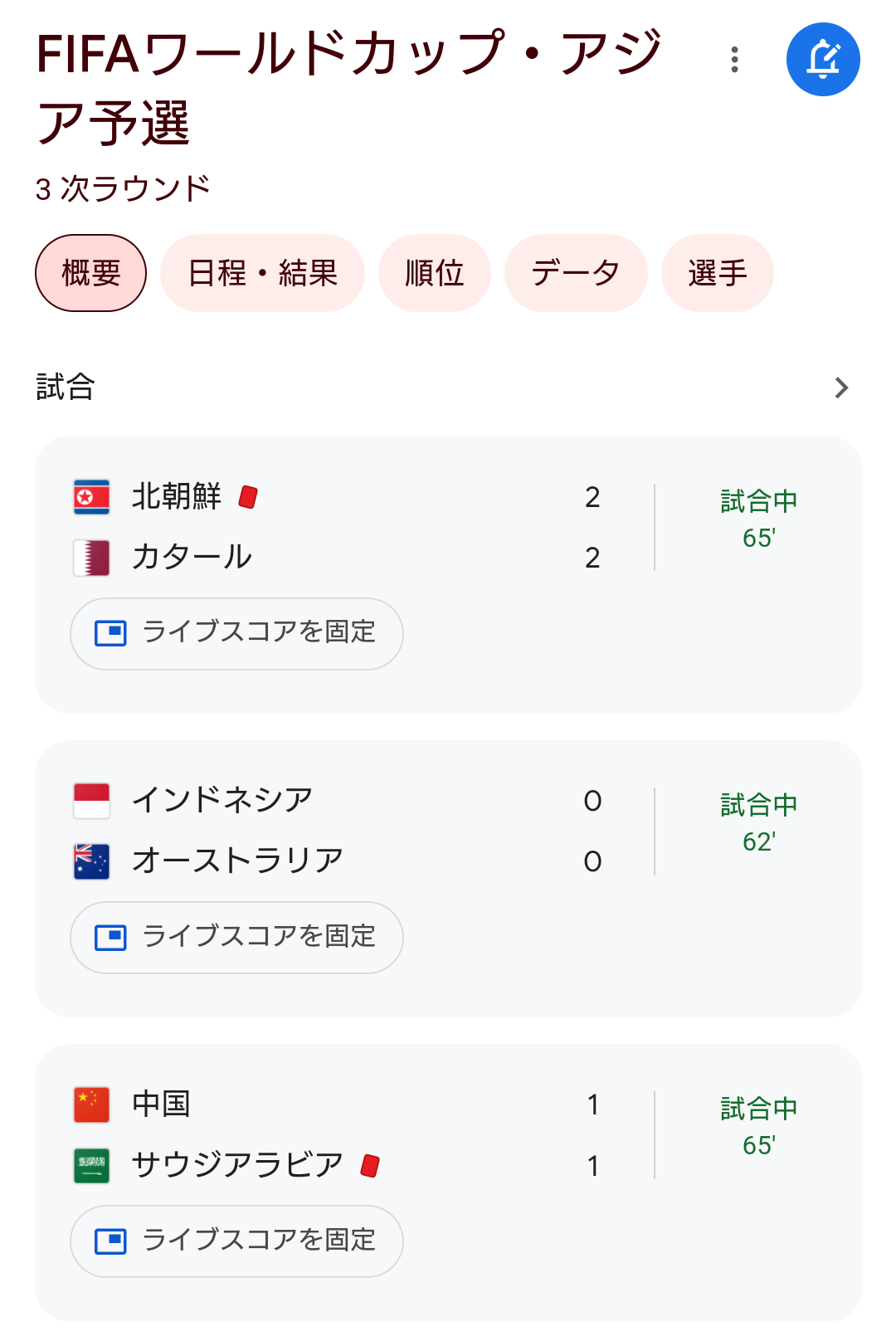The width and height of the screenshot is (896, 1341).
Task: Switch to the 順位 tab
Action: click(435, 273)
